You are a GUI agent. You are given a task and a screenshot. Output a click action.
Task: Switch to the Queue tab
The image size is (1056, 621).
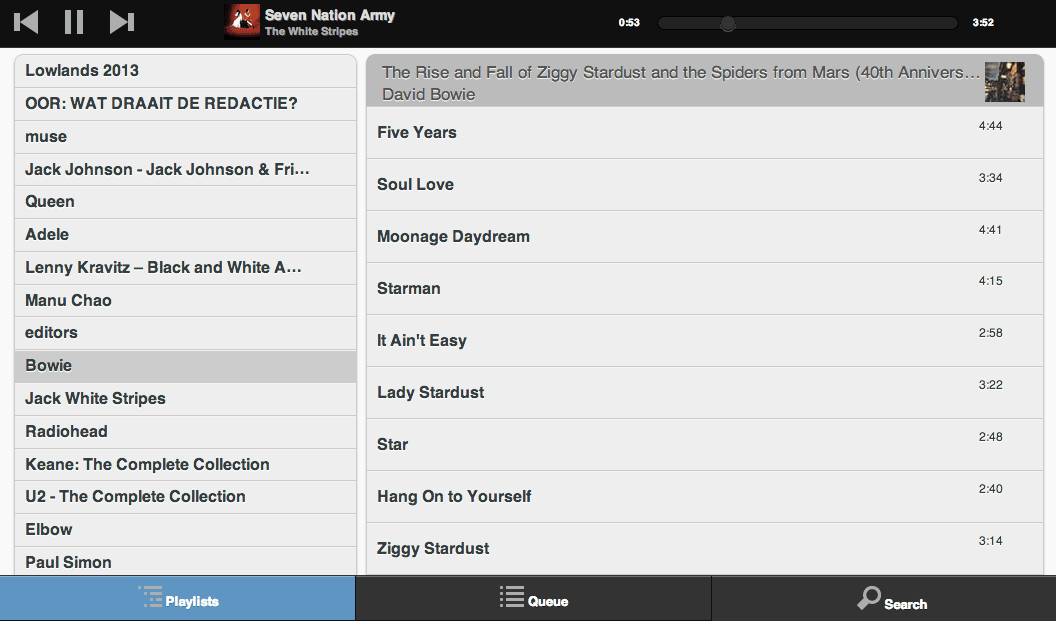click(533, 599)
